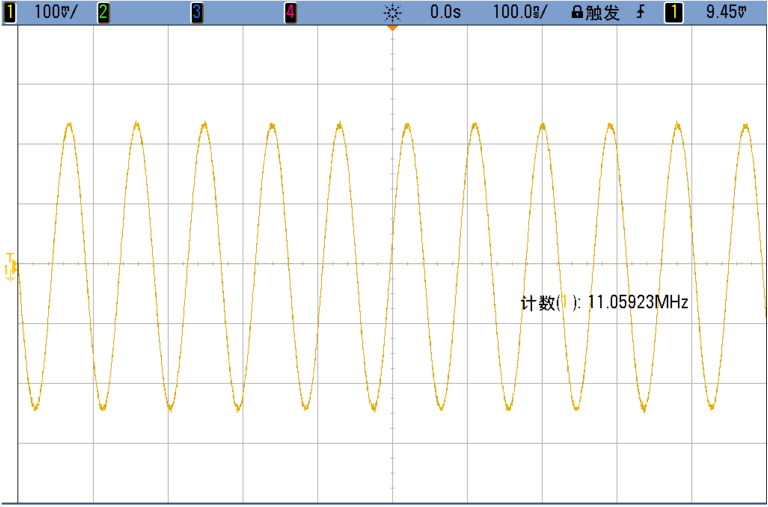768x507 pixels.
Task: Click the trigger source channel 1 badge
Action: (676, 12)
